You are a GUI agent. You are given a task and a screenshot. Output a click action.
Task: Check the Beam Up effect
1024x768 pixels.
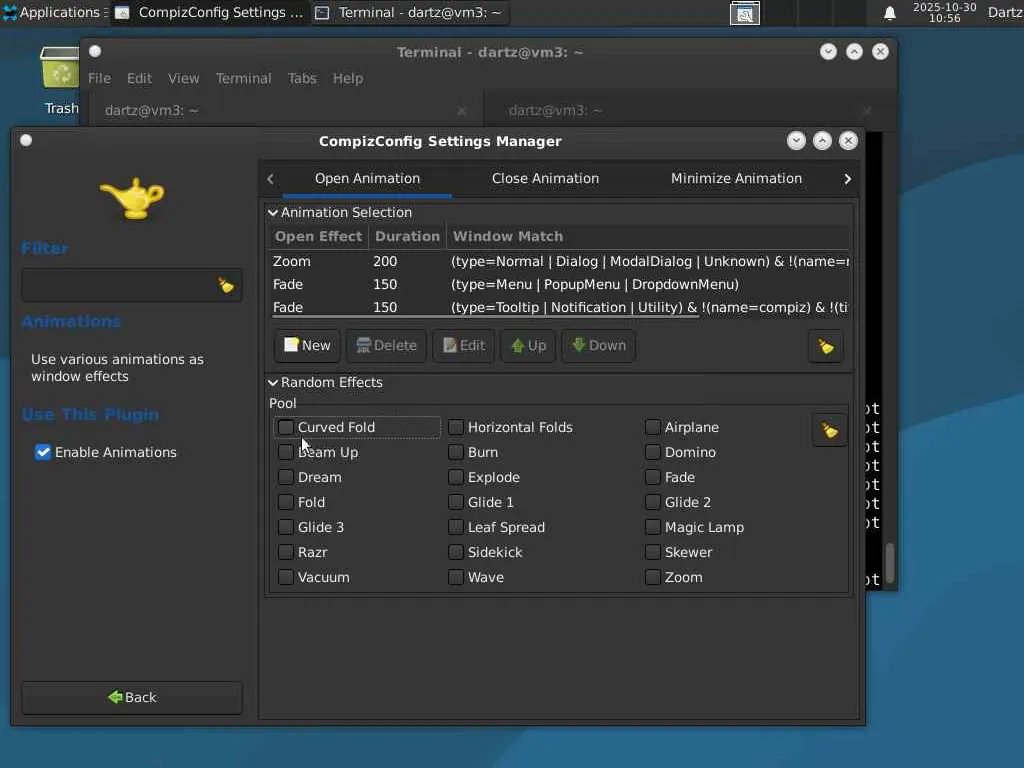[x=285, y=452]
